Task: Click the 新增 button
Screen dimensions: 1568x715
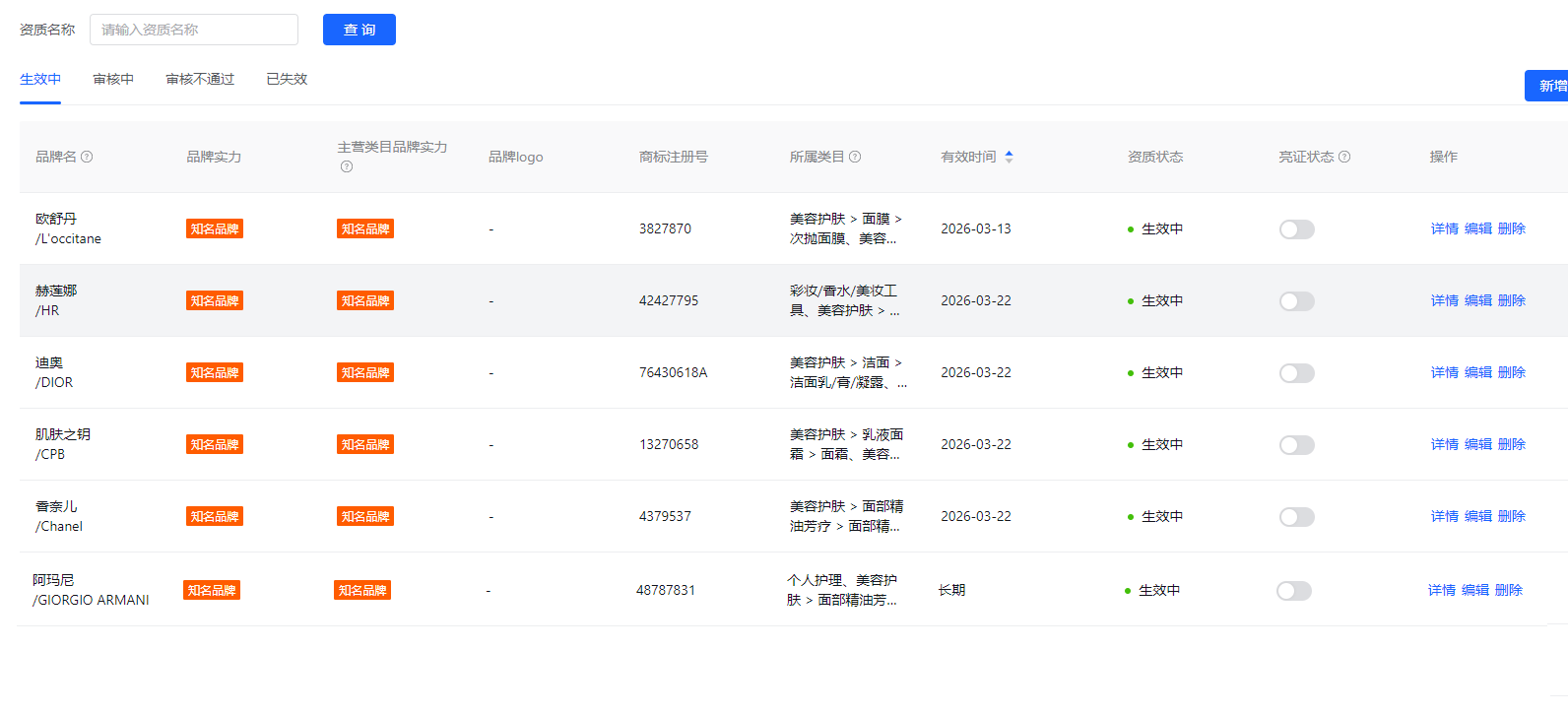Action: coord(1550,86)
